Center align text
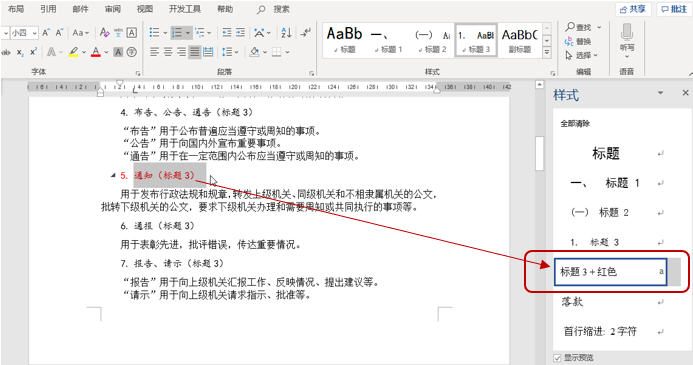Screen dimensions: 693x365 point(168,52)
